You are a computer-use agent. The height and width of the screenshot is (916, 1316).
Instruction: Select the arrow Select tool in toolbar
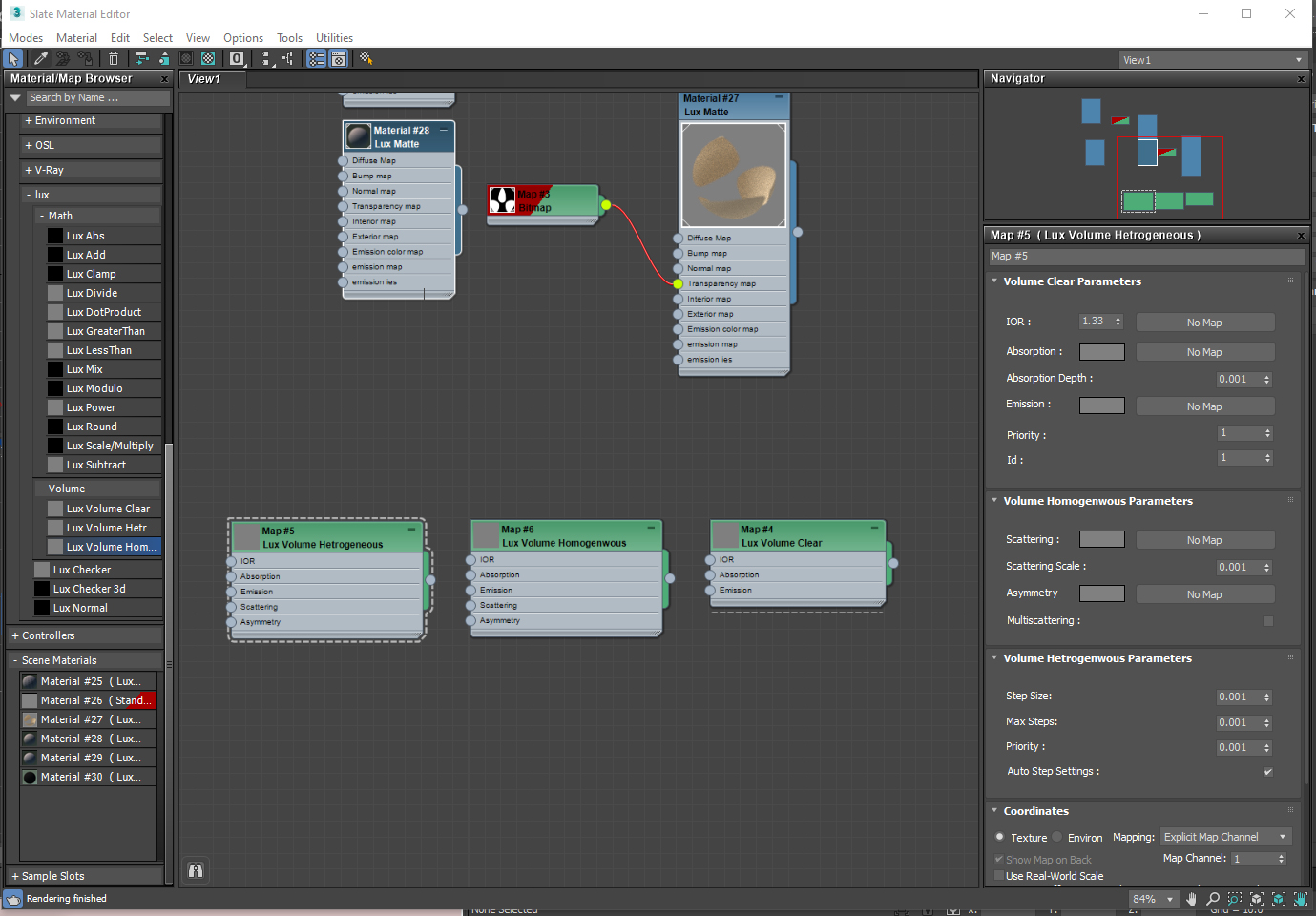[13, 59]
